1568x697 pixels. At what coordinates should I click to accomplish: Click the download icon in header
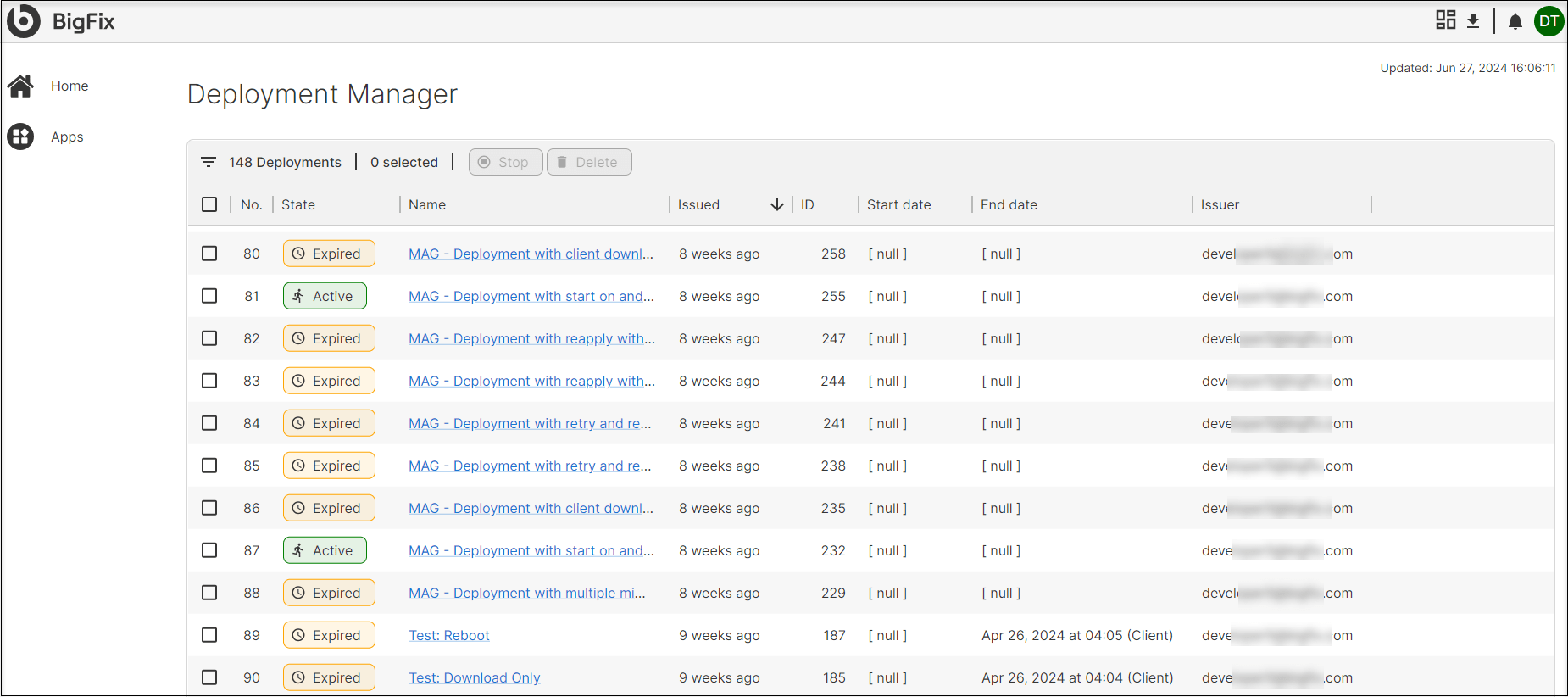(1473, 21)
